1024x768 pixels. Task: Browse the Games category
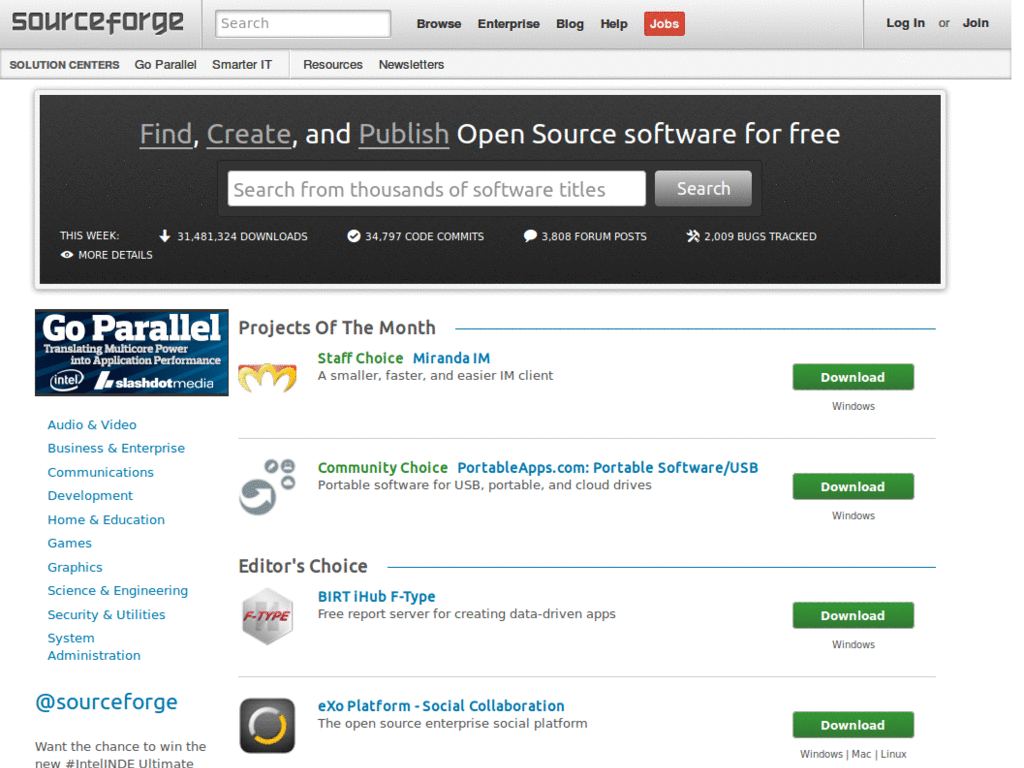[x=69, y=543]
